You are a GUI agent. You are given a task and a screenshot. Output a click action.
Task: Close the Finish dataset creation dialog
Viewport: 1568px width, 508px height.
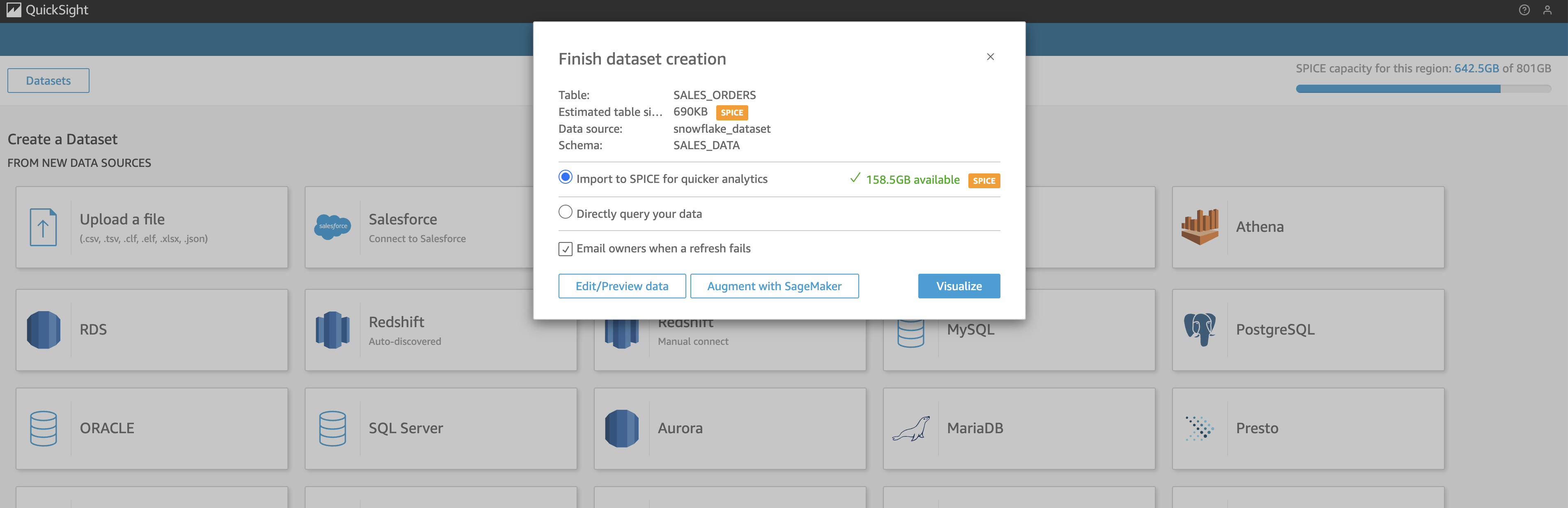[x=990, y=57]
